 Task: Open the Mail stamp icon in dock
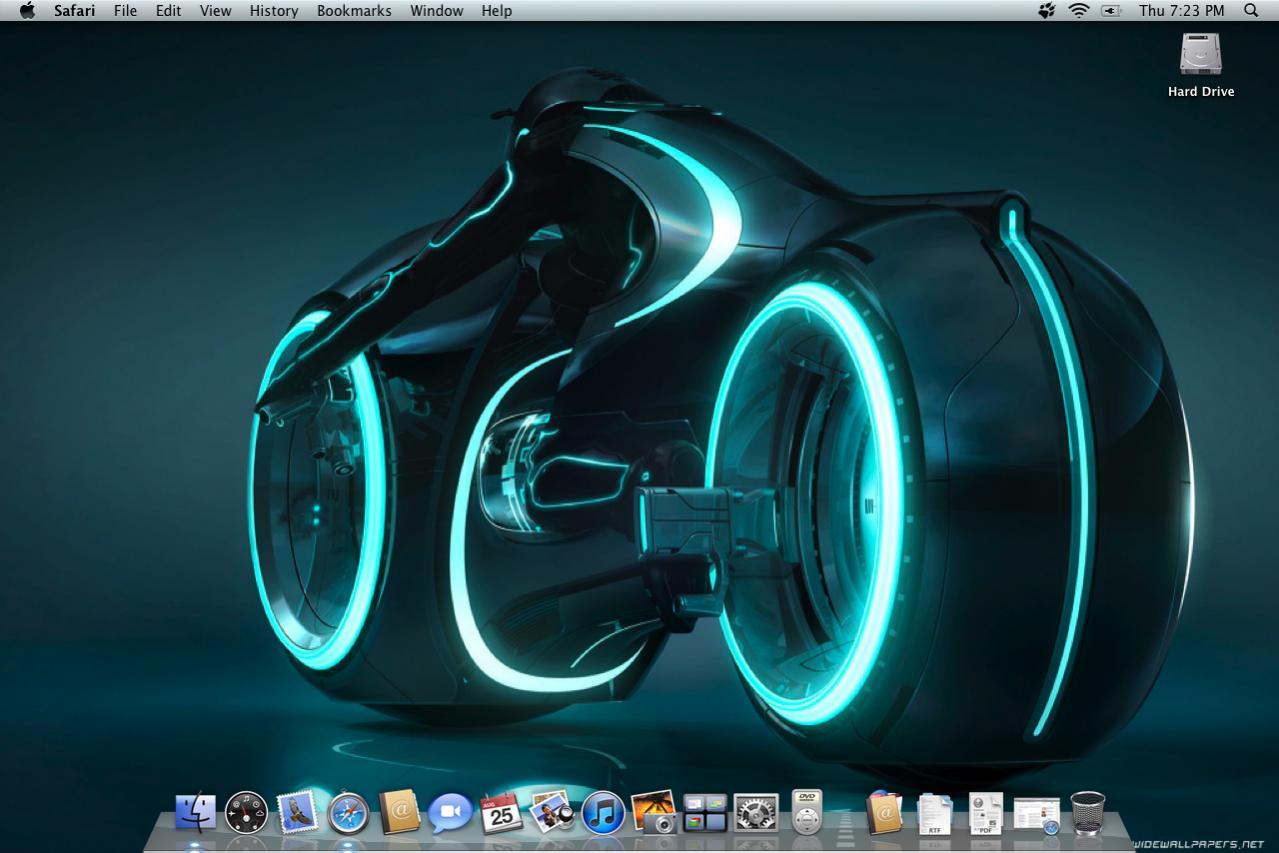pyautogui.click(x=297, y=812)
